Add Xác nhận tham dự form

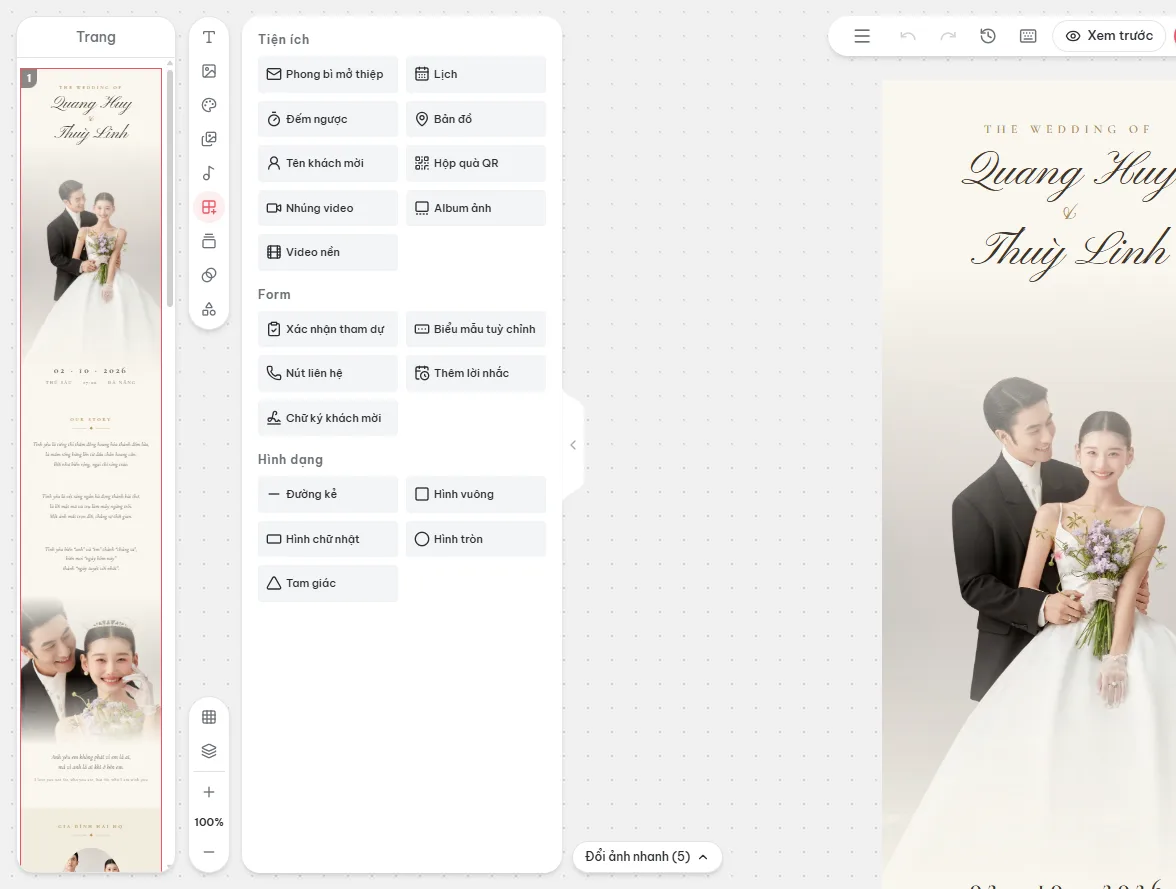pyautogui.click(x=328, y=329)
